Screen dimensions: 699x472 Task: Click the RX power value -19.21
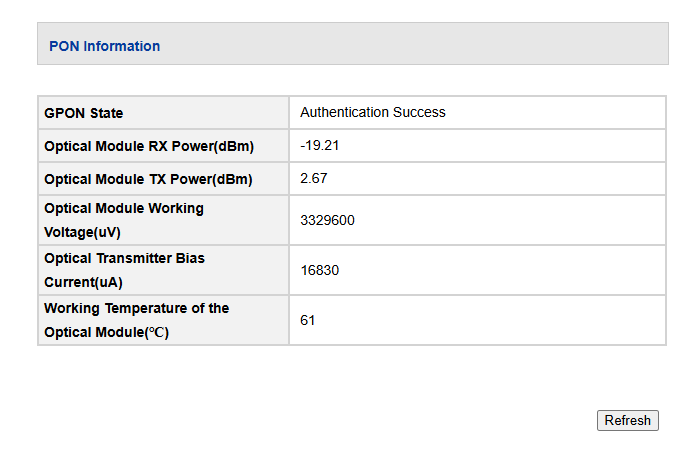pyautogui.click(x=320, y=145)
